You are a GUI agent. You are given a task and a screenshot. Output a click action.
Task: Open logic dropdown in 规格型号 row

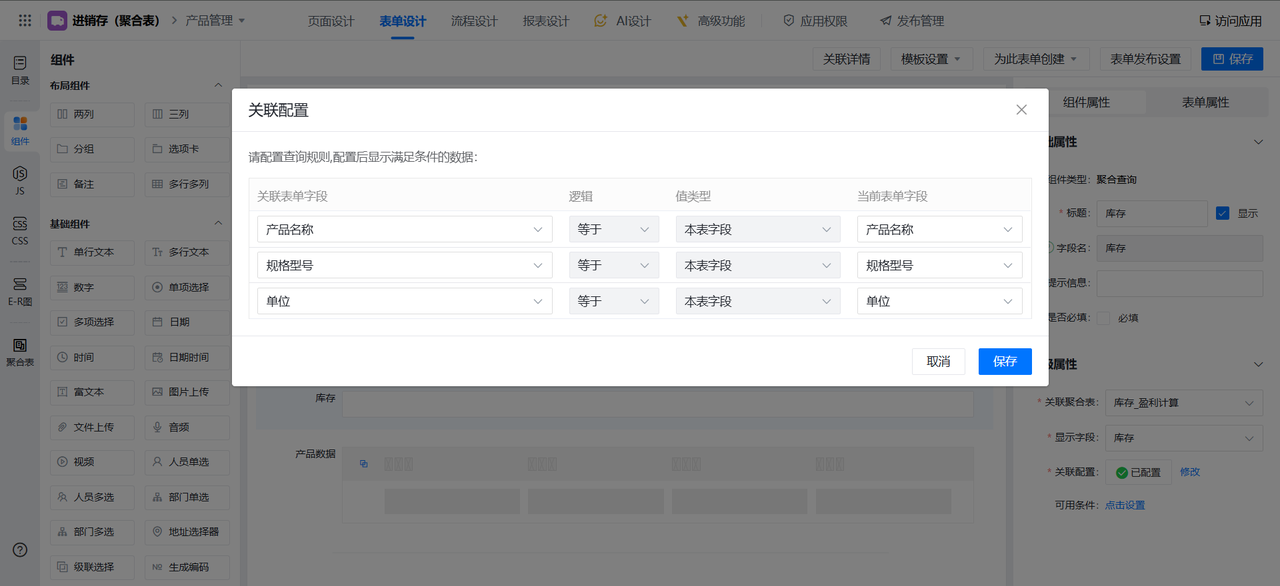[613, 265]
